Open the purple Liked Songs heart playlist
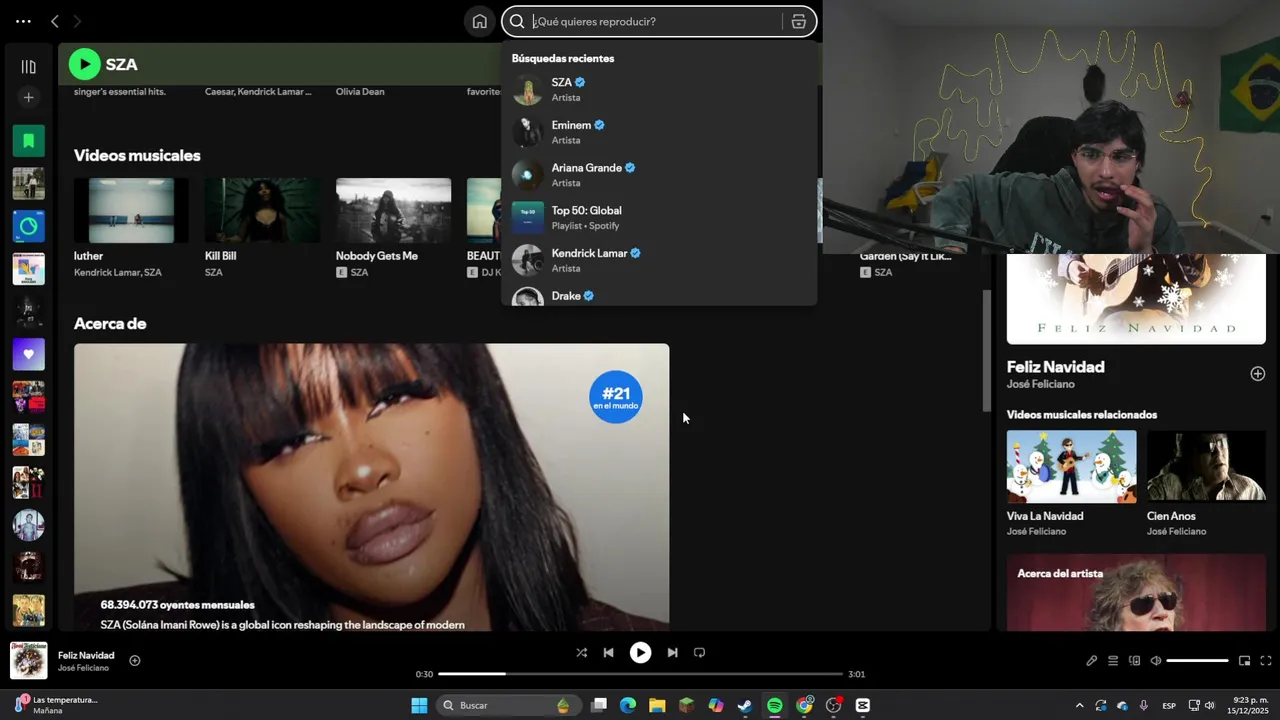 pyautogui.click(x=28, y=354)
